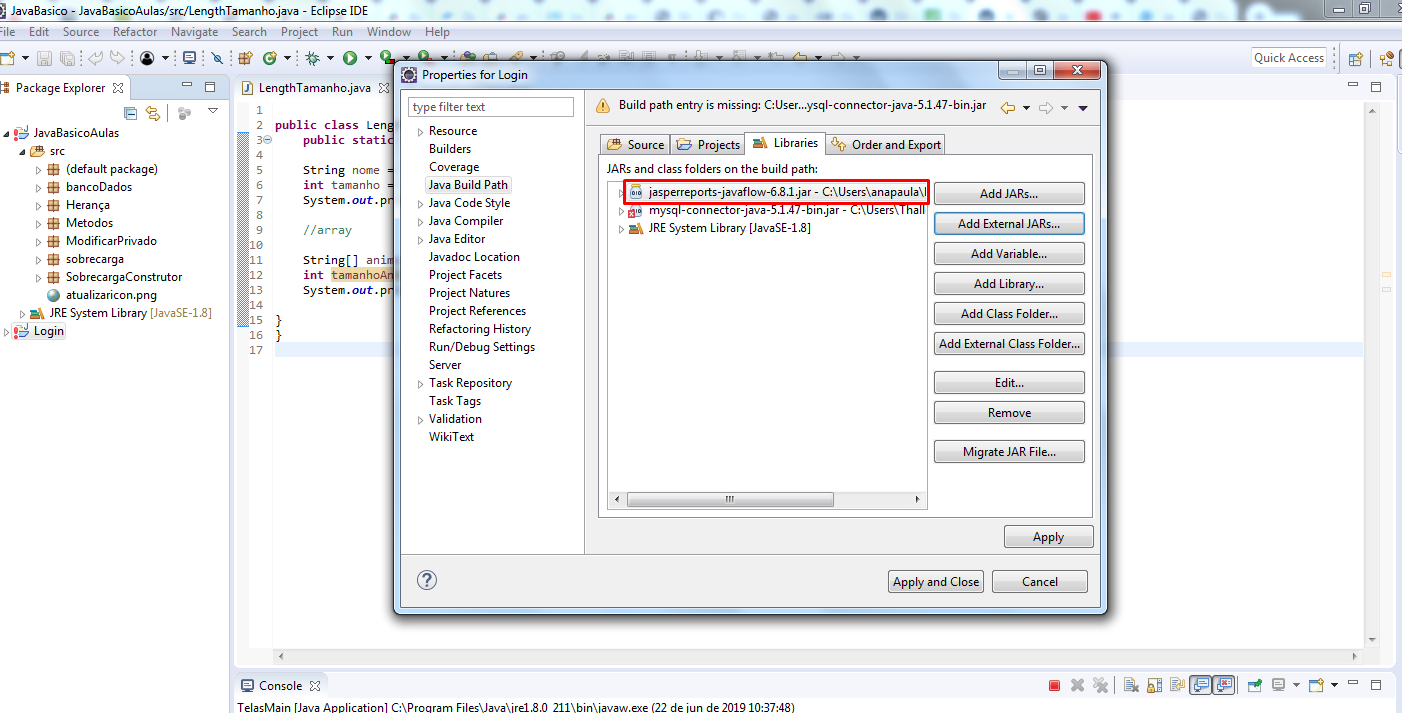Click the New Java Class icon
1402x713 pixels.
(270, 59)
